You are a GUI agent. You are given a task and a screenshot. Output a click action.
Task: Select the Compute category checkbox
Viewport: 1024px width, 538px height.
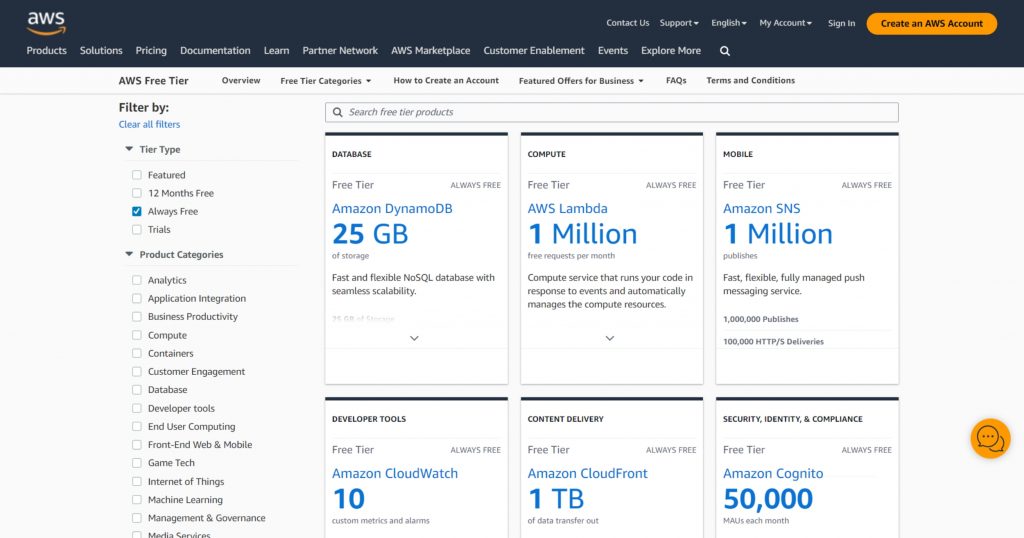pos(136,335)
